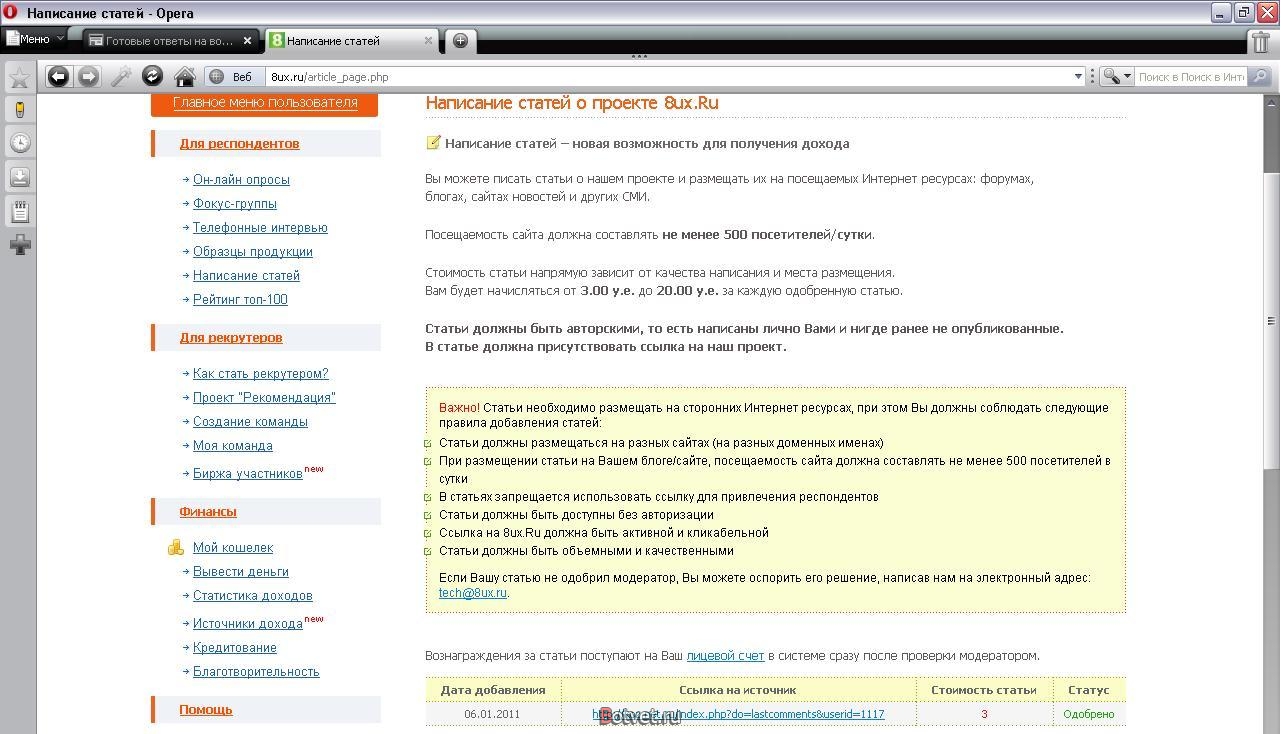Open the History clock panel
The width and height of the screenshot is (1281, 734).
[19, 143]
